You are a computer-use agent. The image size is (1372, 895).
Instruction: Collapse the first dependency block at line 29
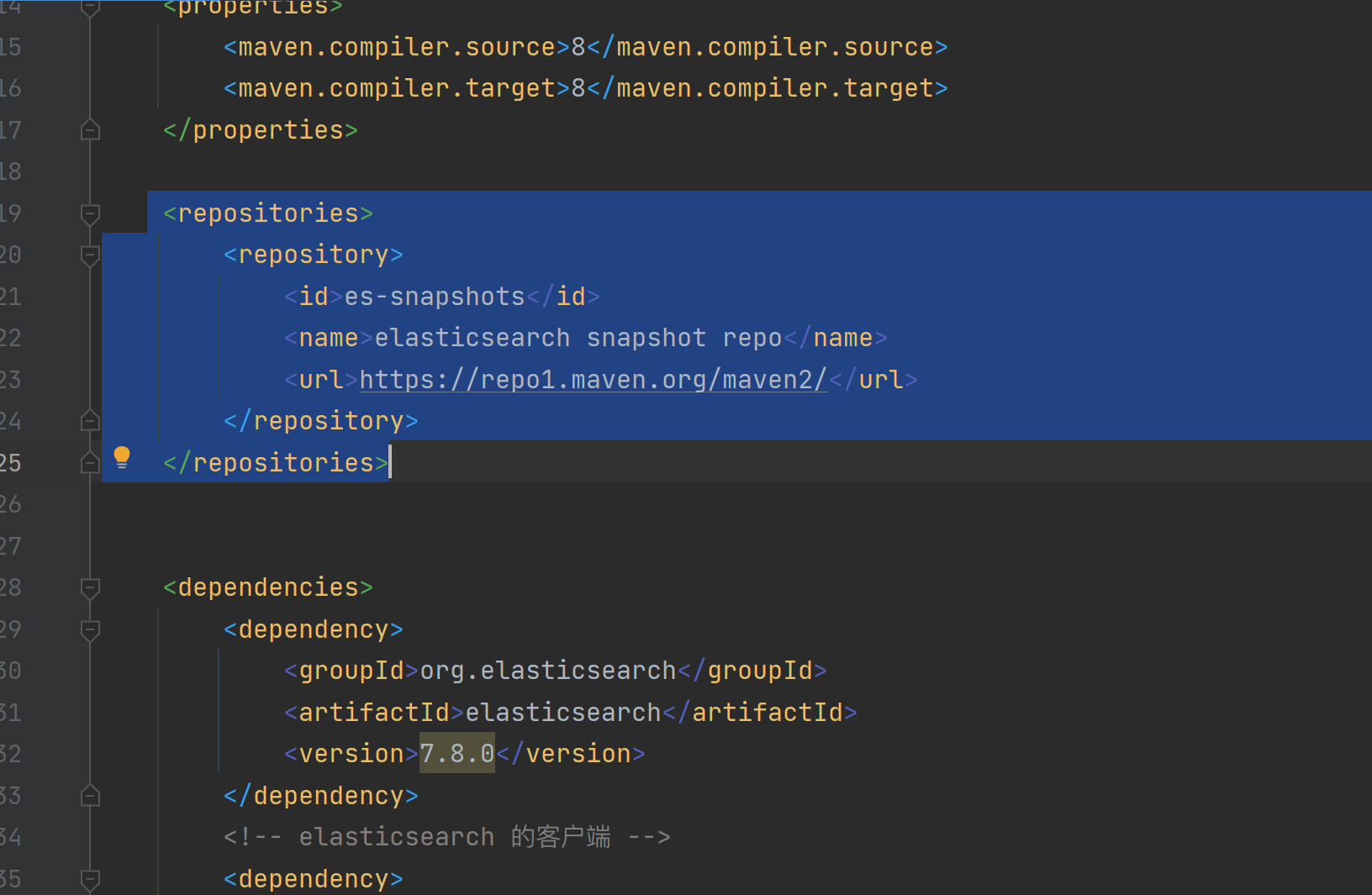pos(90,629)
